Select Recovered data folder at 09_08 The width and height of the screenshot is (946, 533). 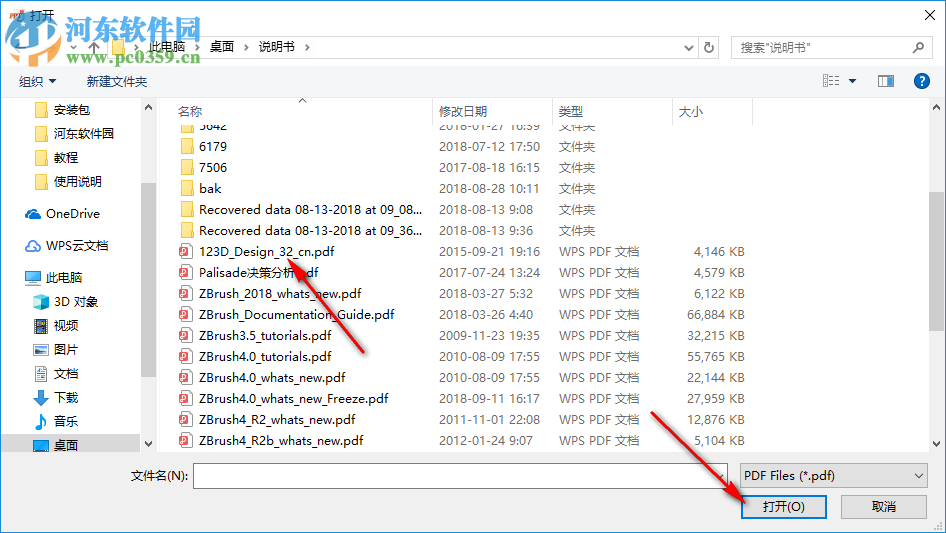[x=310, y=210]
